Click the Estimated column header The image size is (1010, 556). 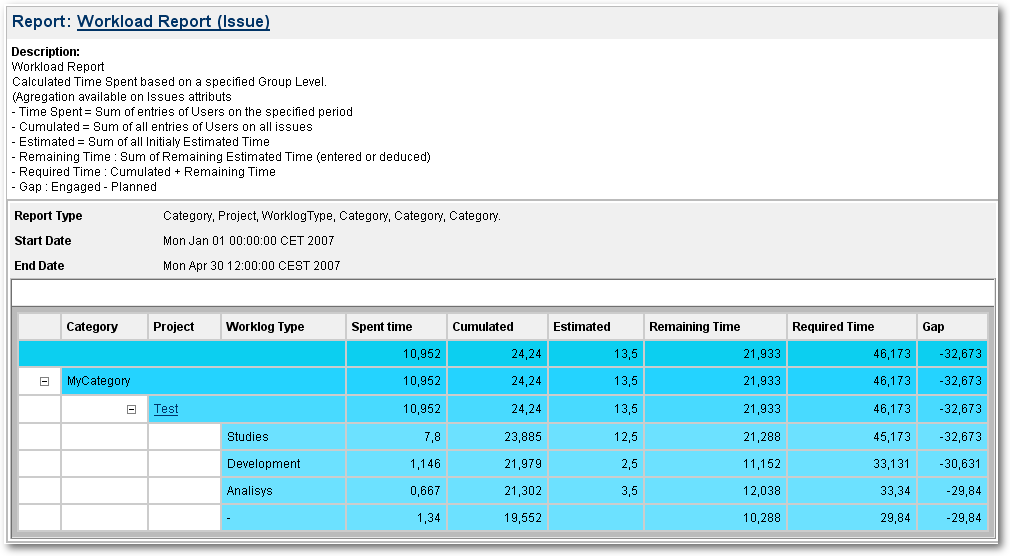click(582, 327)
